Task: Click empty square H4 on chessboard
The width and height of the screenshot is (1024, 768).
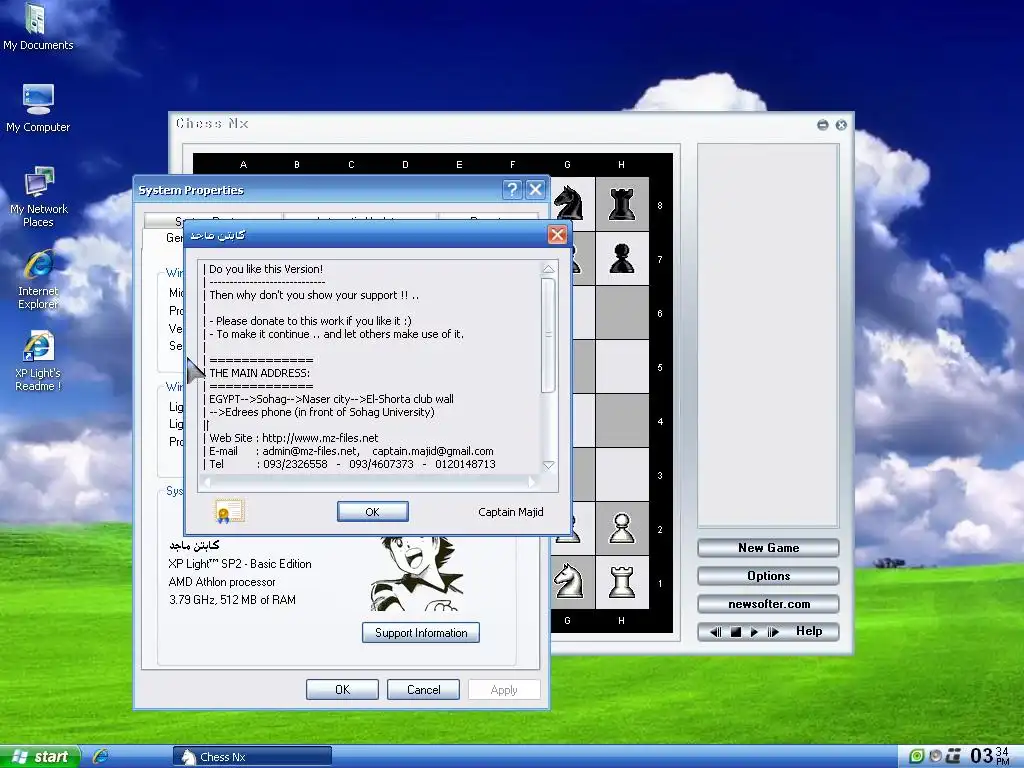Action: (x=622, y=421)
